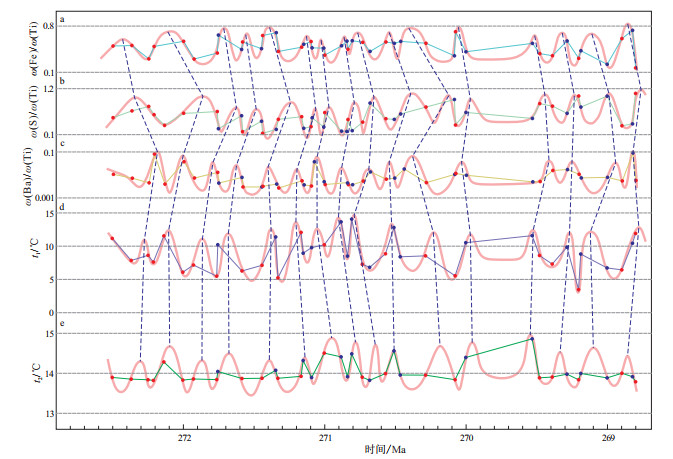The height and width of the screenshot is (459, 673).
Task: Click the 15 tick value in panel e
Action: [49, 334]
